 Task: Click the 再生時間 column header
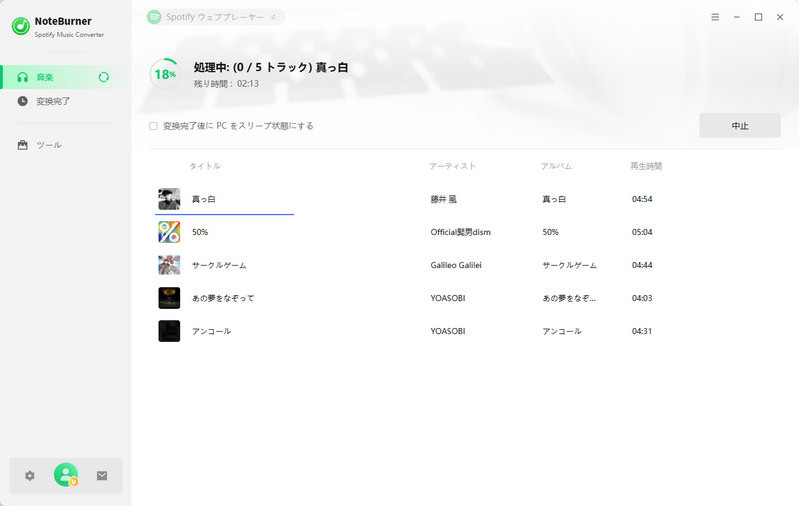pyautogui.click(x=646, y=166)
